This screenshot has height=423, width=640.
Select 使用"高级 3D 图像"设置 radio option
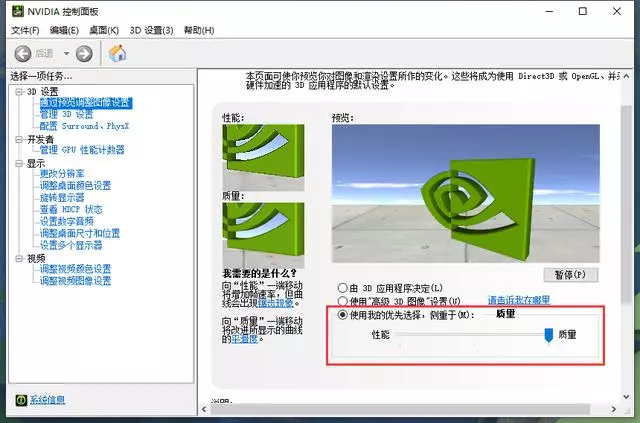(x=343, y=301)
